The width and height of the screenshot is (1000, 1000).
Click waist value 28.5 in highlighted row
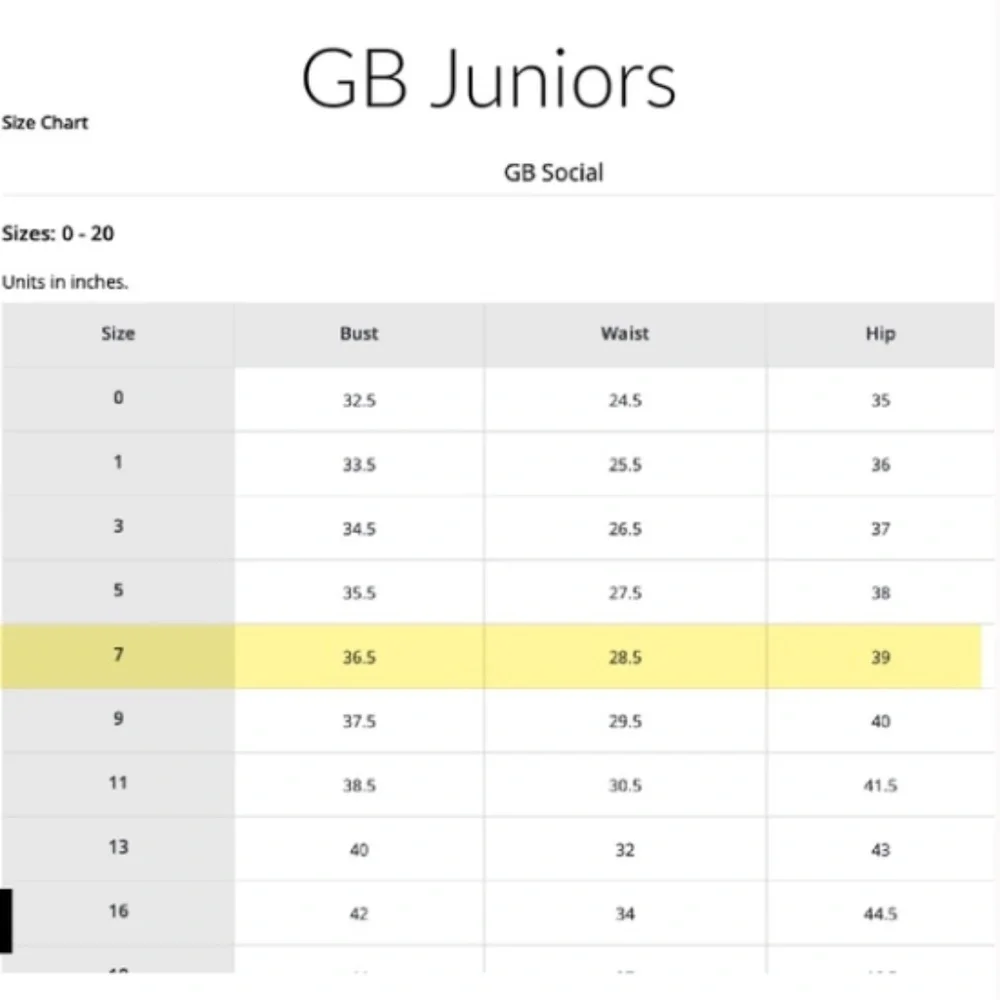point(625,658)
